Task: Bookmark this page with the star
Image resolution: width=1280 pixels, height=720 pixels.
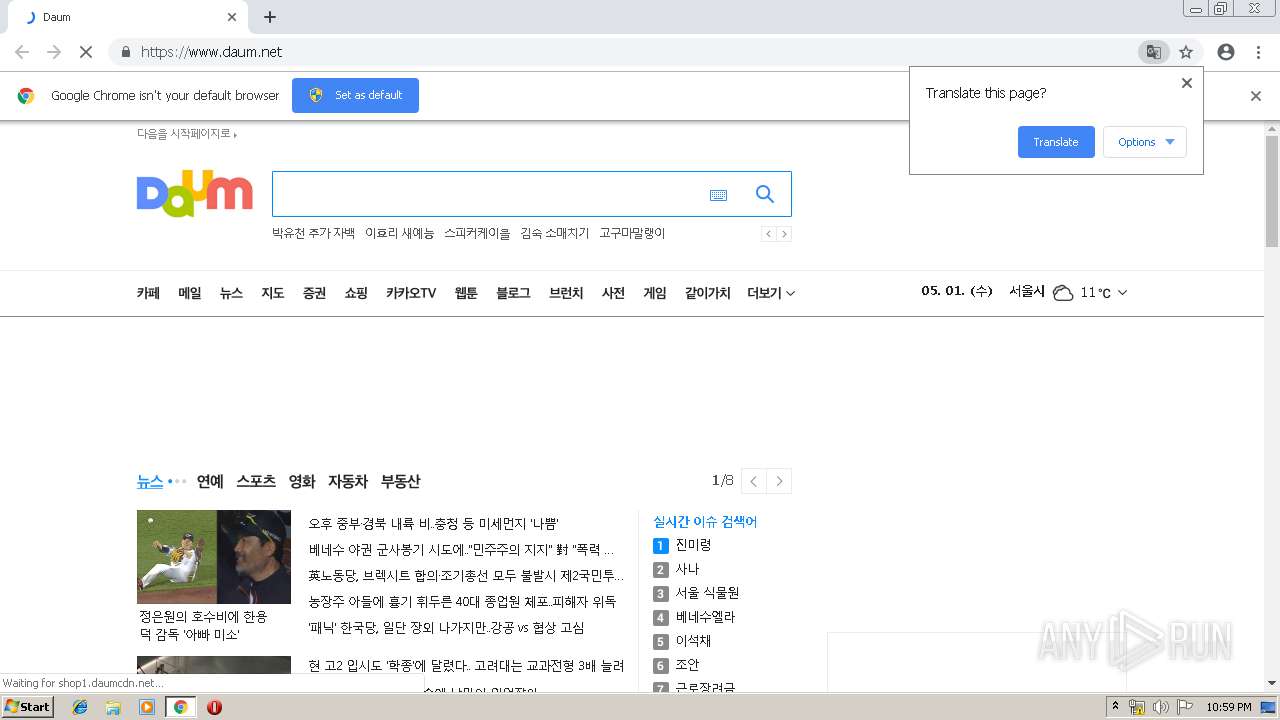Action: [x=1186, y=52]
